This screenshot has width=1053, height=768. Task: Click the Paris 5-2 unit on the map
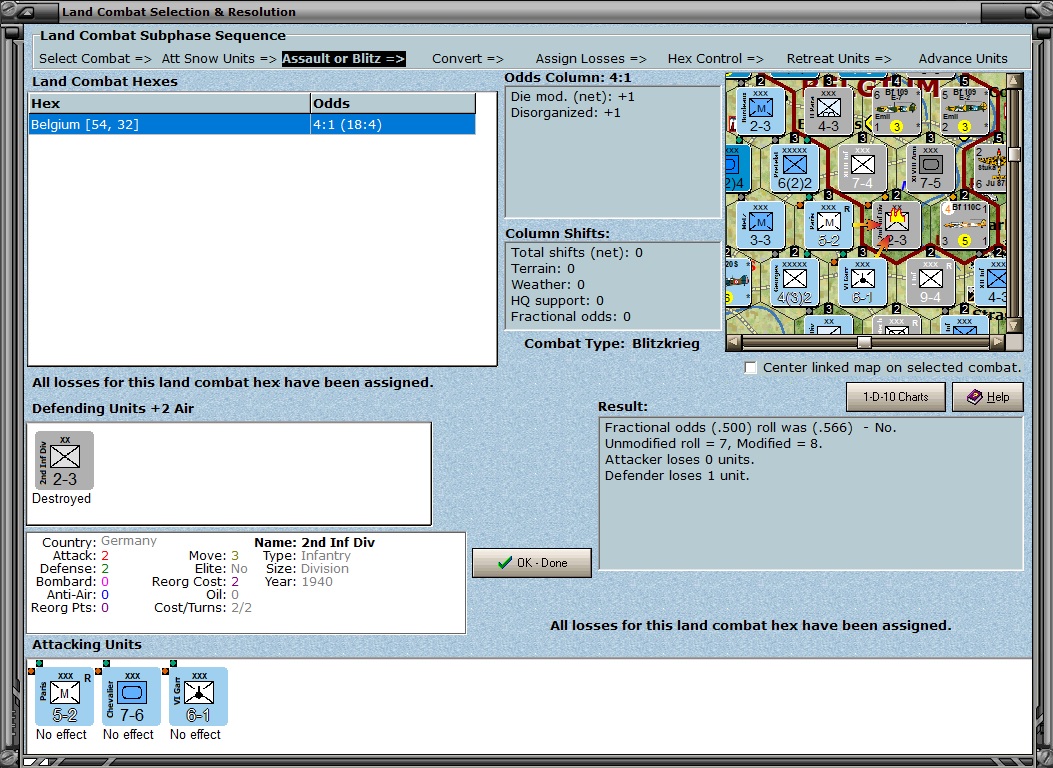(829, 225)
